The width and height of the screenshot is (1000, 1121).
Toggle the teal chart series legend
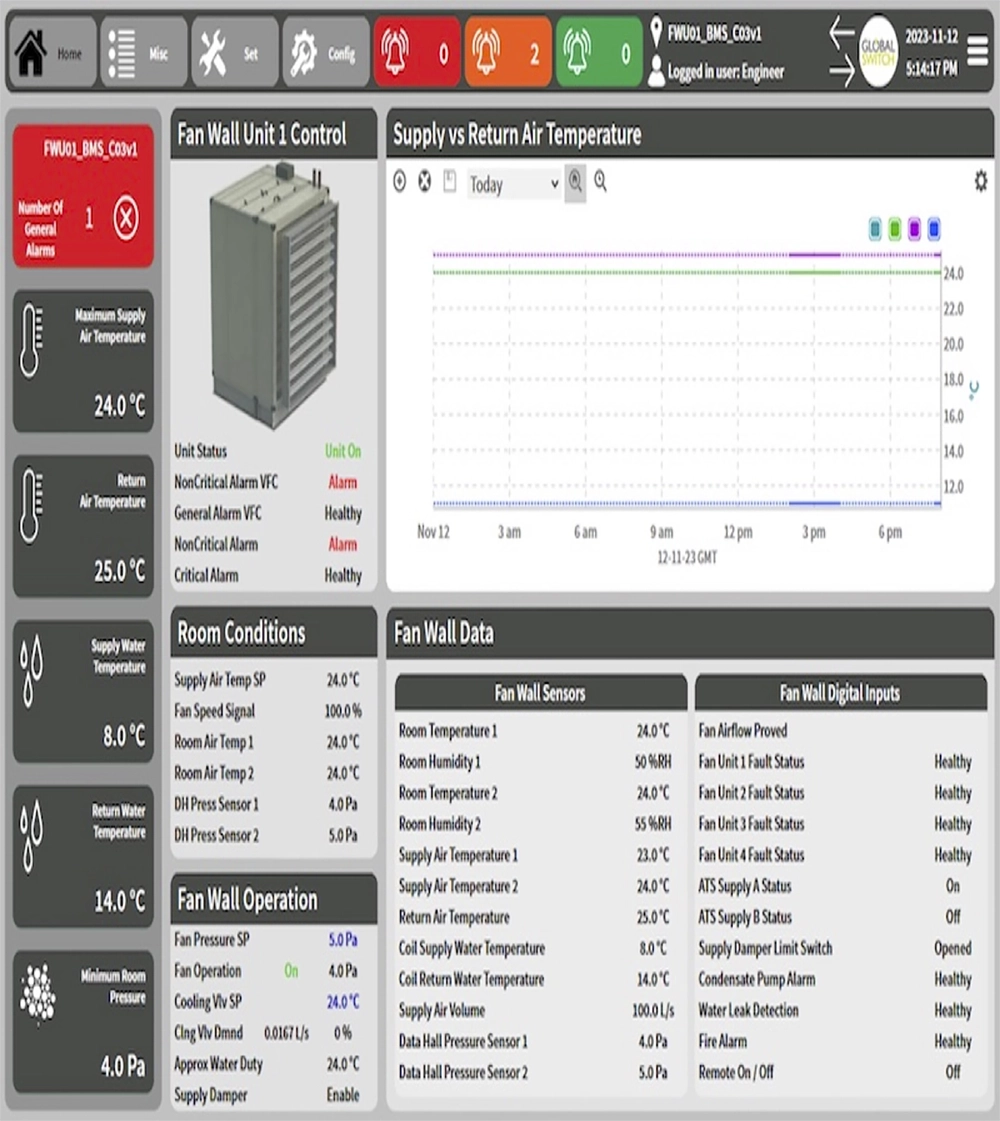[x=875, y=229]
